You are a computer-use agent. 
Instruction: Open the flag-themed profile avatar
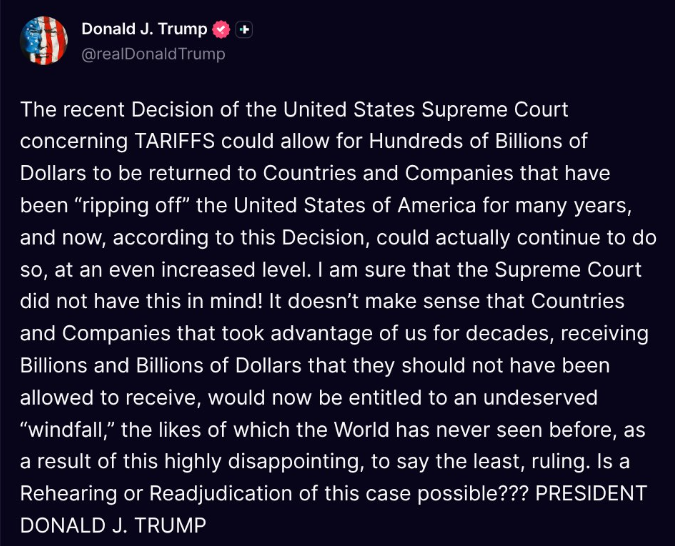click(44, 41)
